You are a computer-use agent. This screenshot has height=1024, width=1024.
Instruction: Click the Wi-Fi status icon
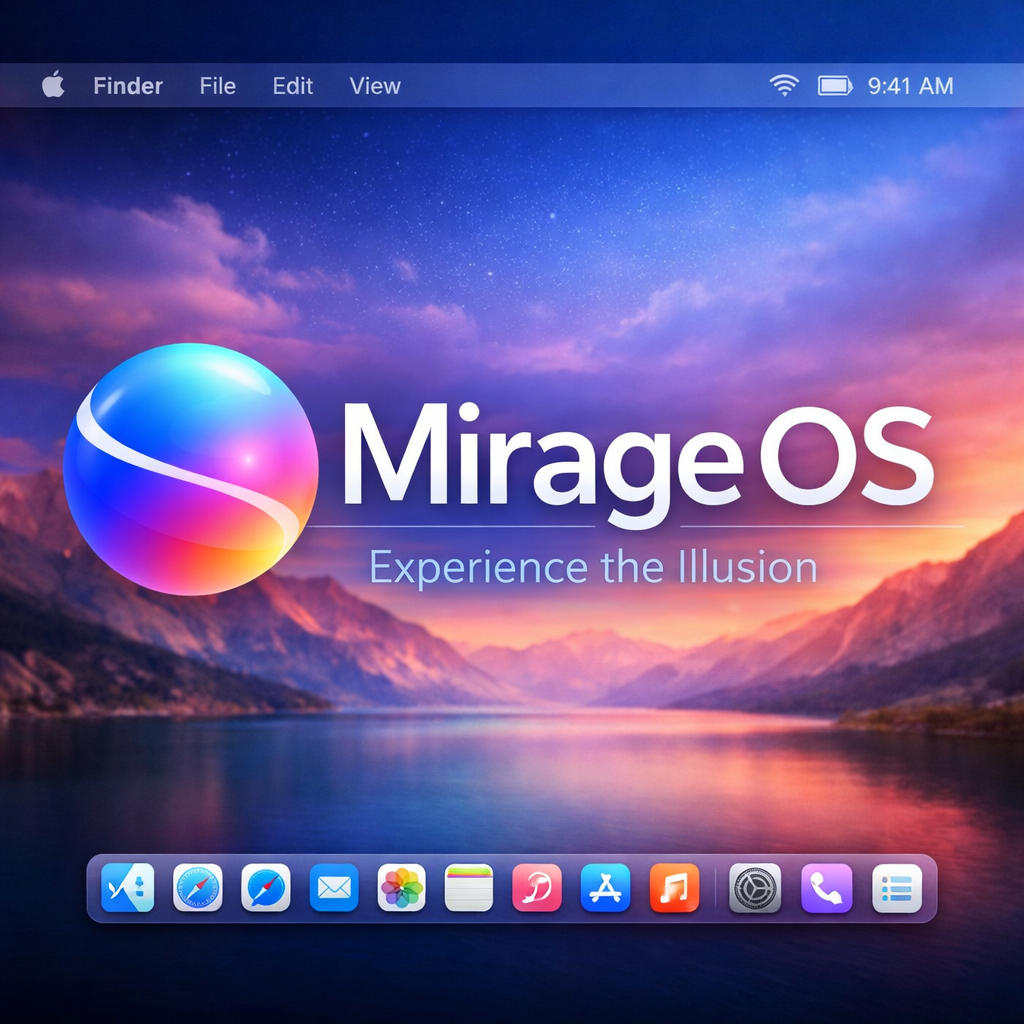click(x=784, y=86)
